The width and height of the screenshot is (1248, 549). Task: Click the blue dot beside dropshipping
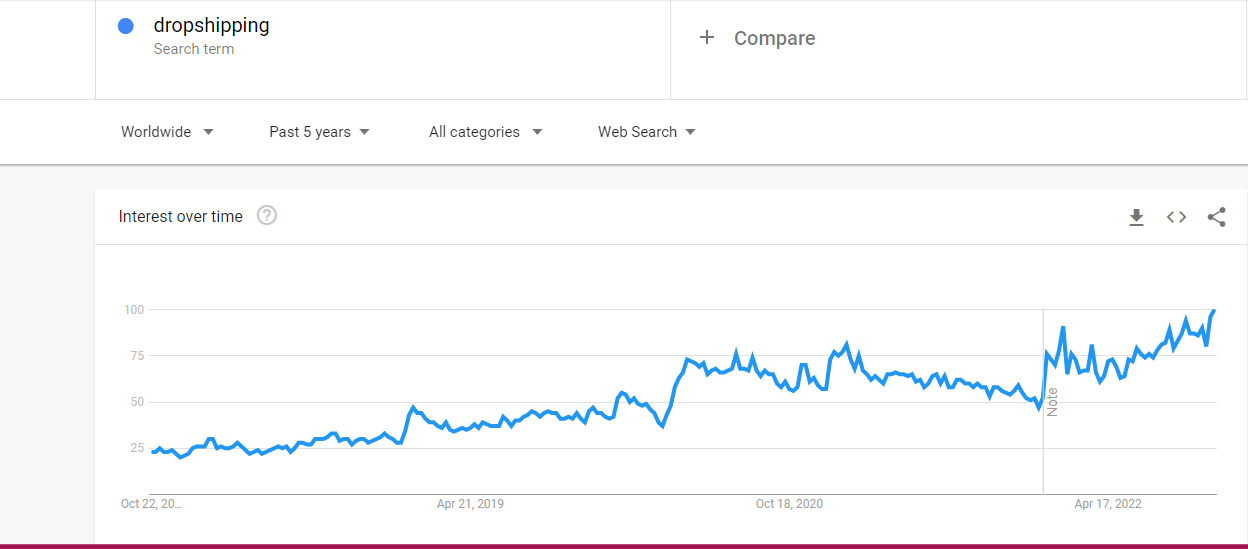(126, 26)
